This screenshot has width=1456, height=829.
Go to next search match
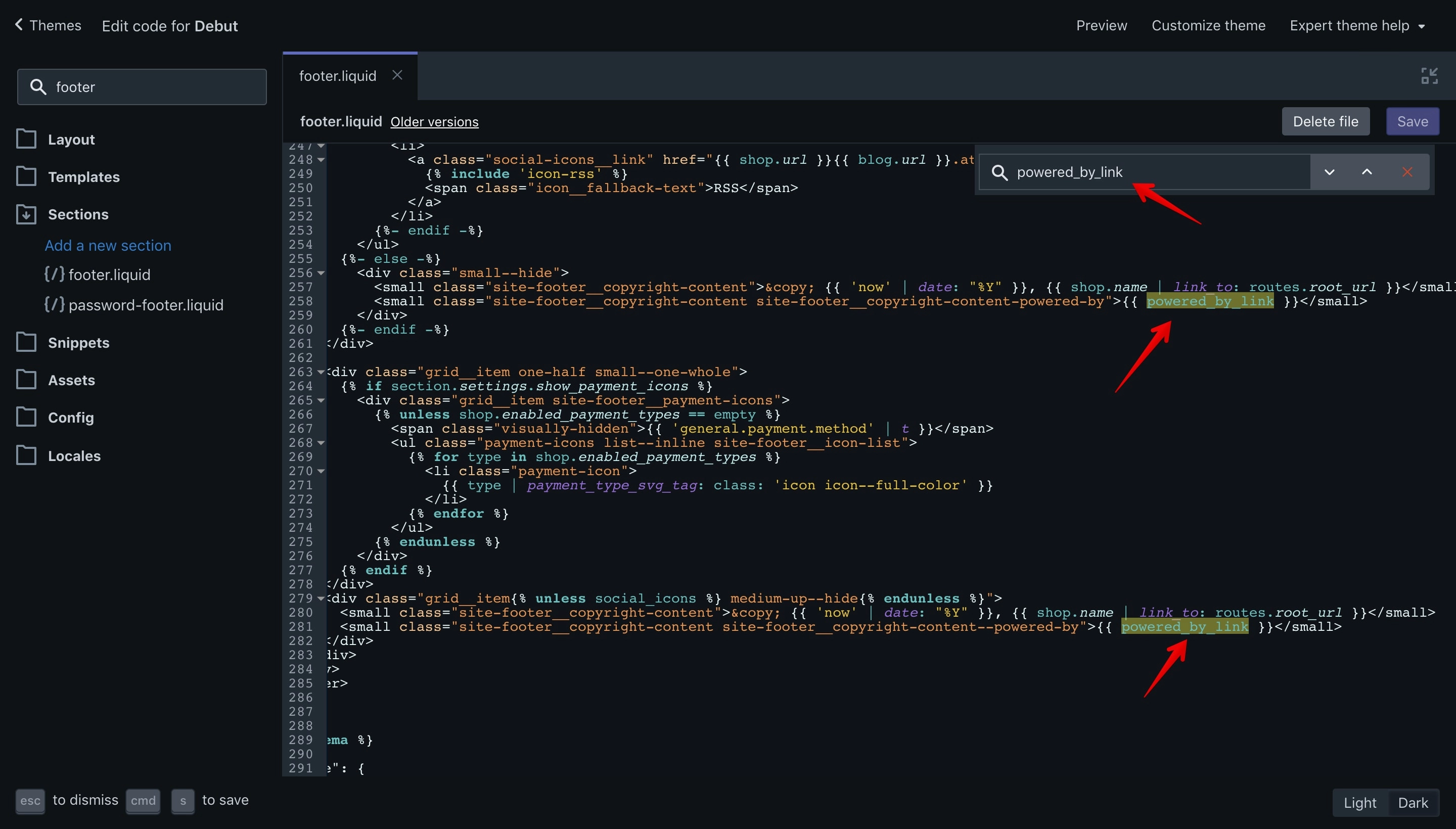tap(1329, 172)
